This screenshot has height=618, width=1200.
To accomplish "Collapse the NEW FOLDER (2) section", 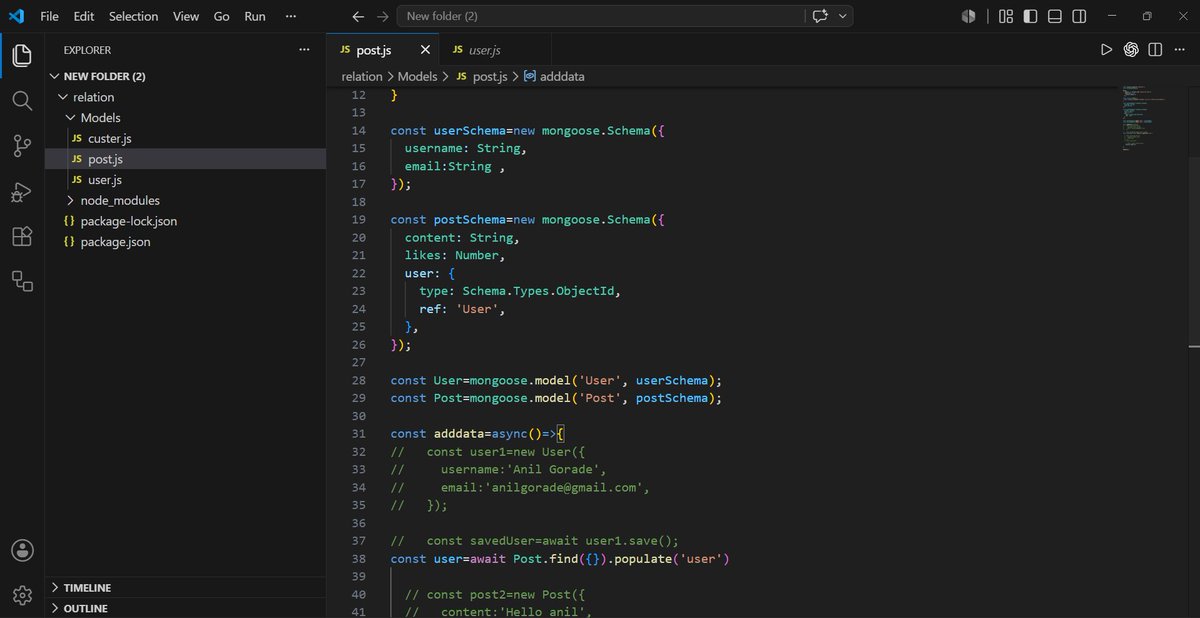I will pos(55,77).
